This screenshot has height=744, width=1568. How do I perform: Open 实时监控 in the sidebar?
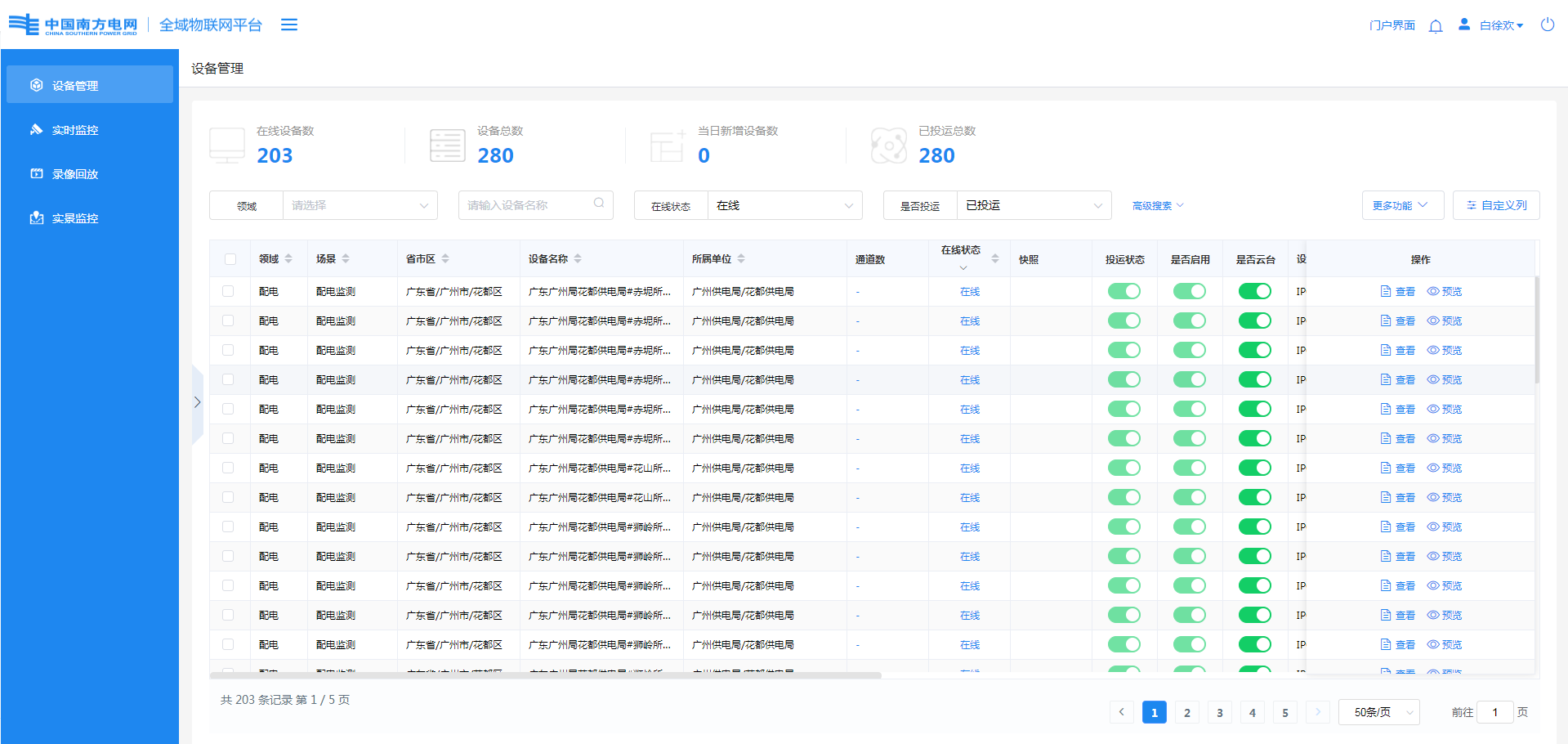[x=90, y=129]
